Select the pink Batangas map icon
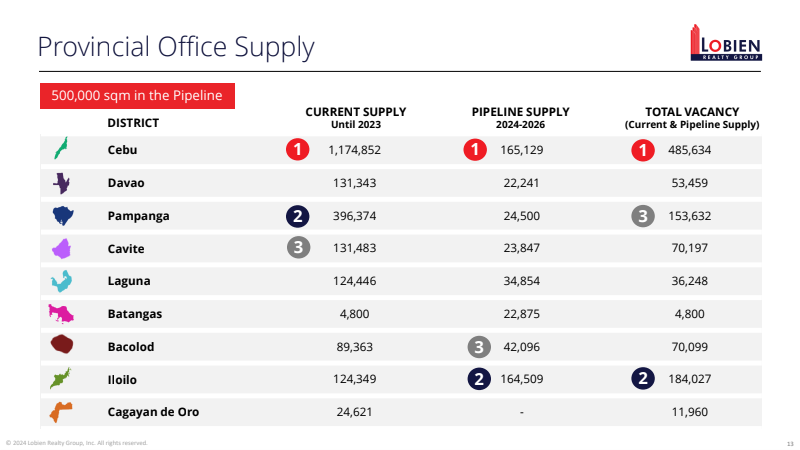This screenshot has width=800, height=450. pyautogui.click(x=62, y=314)
